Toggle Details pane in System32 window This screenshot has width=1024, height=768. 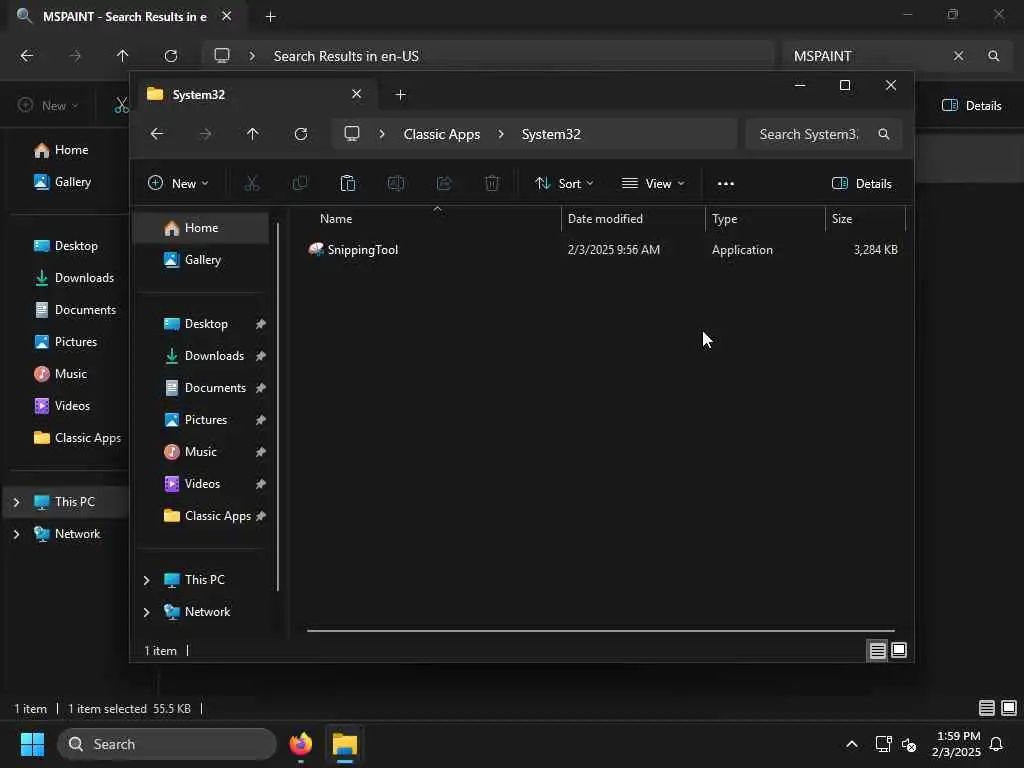coord(861,184)
